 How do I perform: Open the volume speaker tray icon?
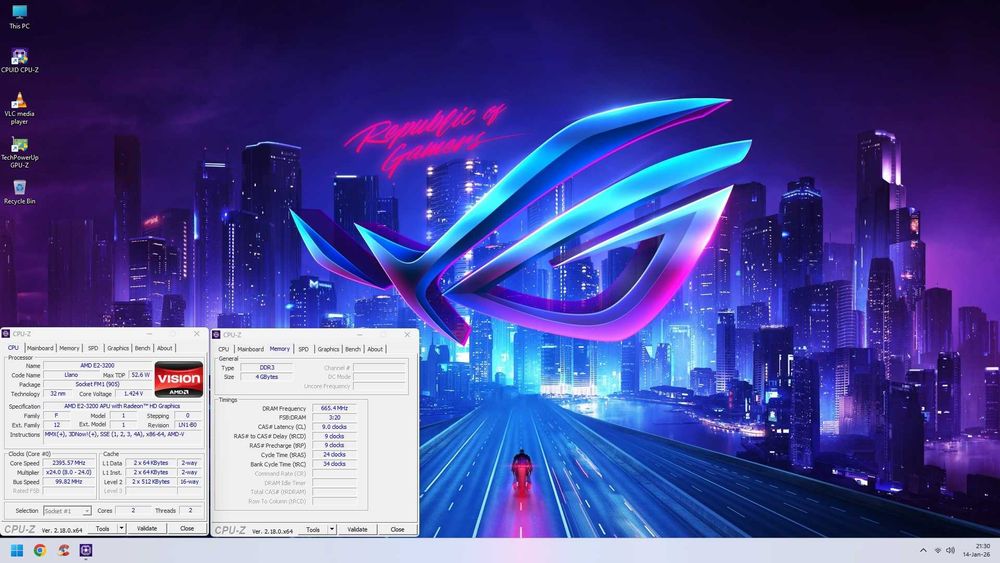click(x=950, y=550)
